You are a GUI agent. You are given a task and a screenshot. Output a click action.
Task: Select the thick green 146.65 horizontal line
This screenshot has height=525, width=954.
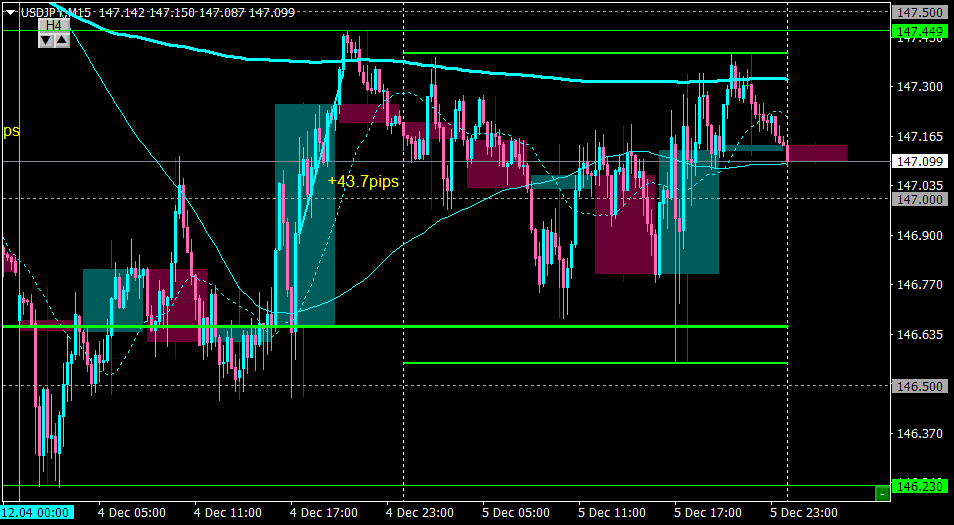point(395,327)
